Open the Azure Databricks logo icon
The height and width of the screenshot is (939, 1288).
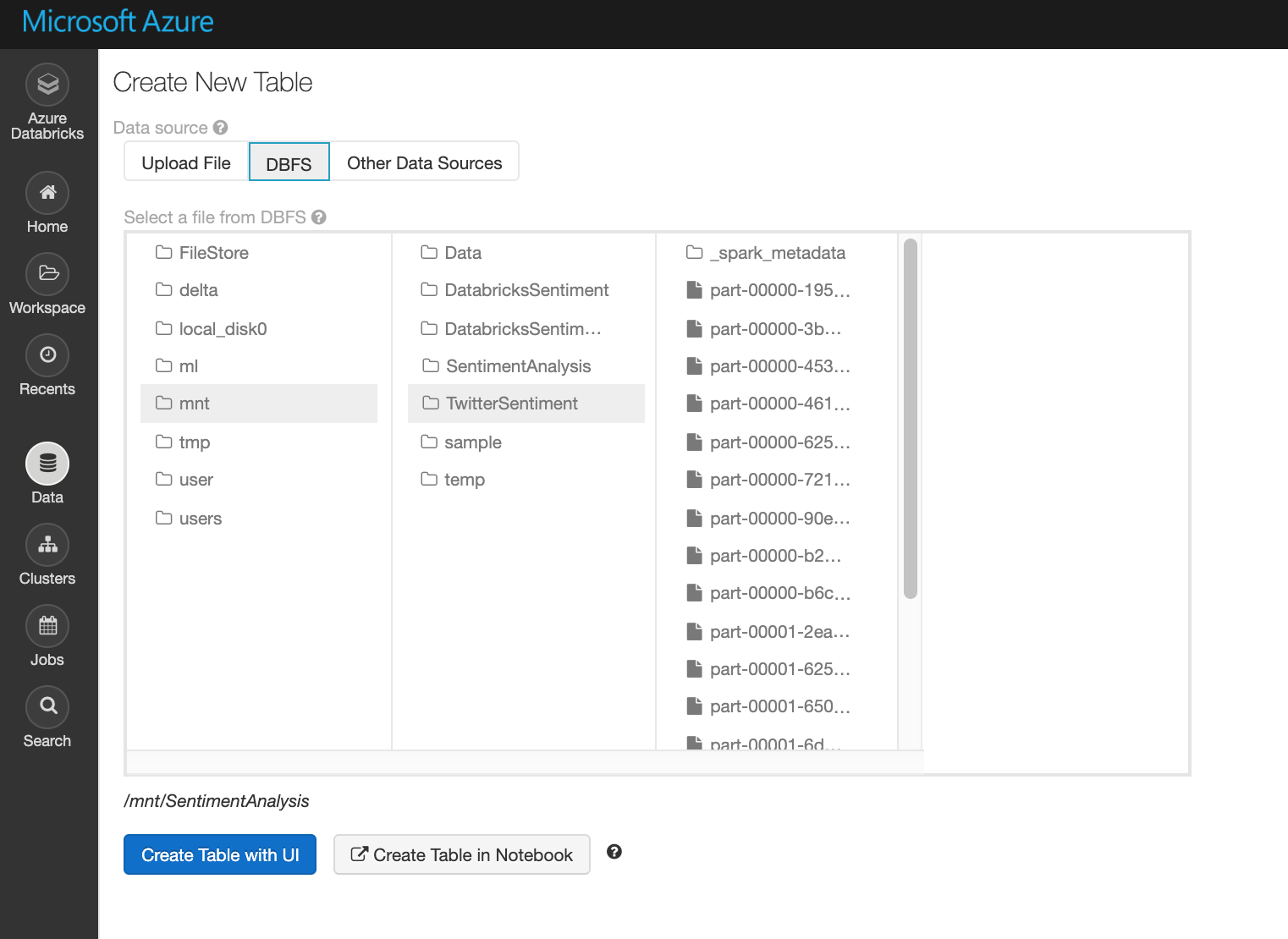[x=47, y=85]
